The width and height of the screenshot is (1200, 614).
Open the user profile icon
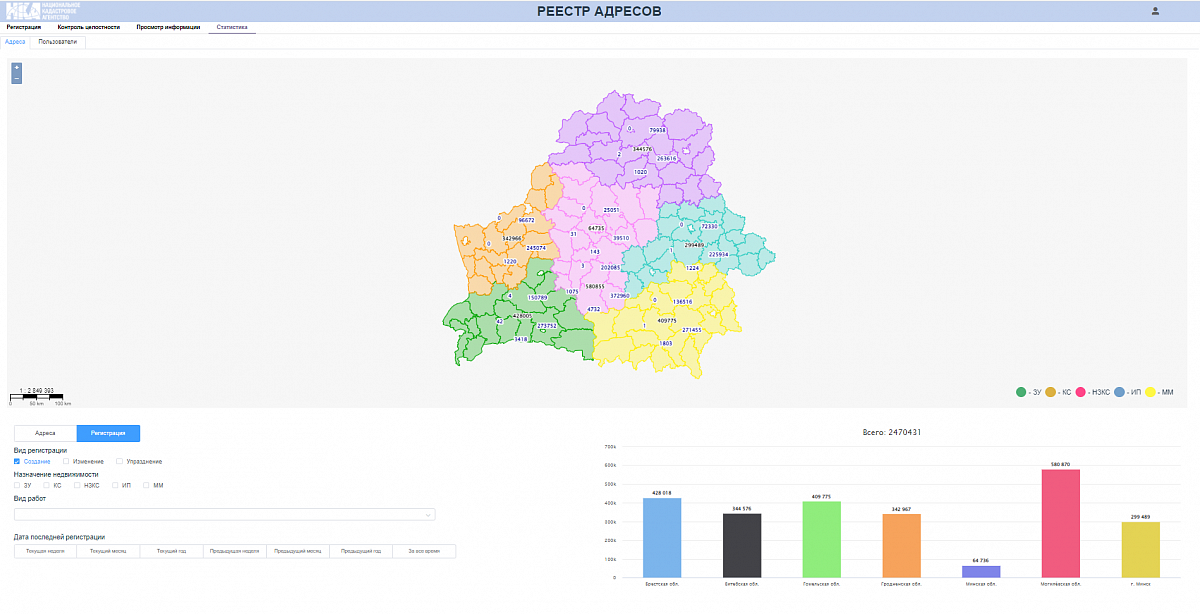pos(1155,11)
